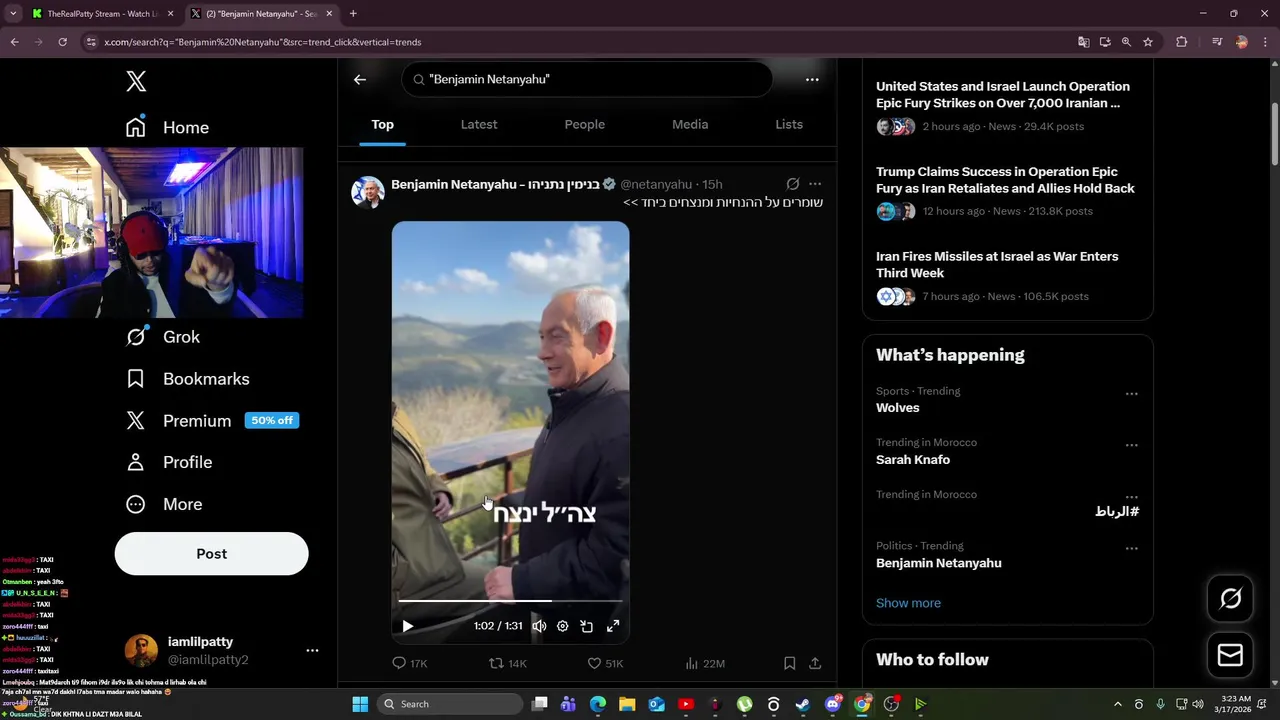Open Benjamin Netanyahu's avatar on the post

368,192
